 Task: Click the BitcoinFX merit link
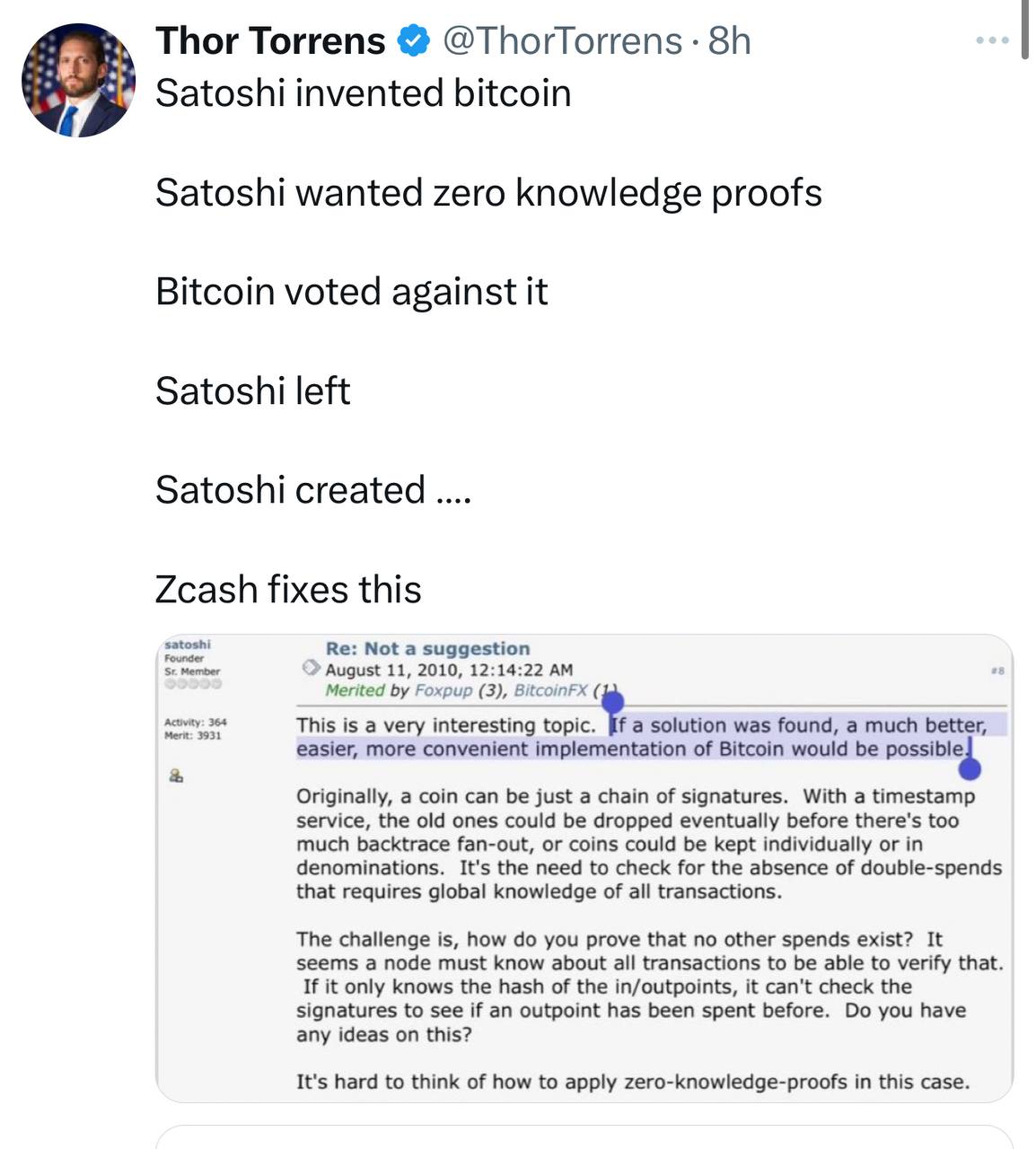click(550, 690)
